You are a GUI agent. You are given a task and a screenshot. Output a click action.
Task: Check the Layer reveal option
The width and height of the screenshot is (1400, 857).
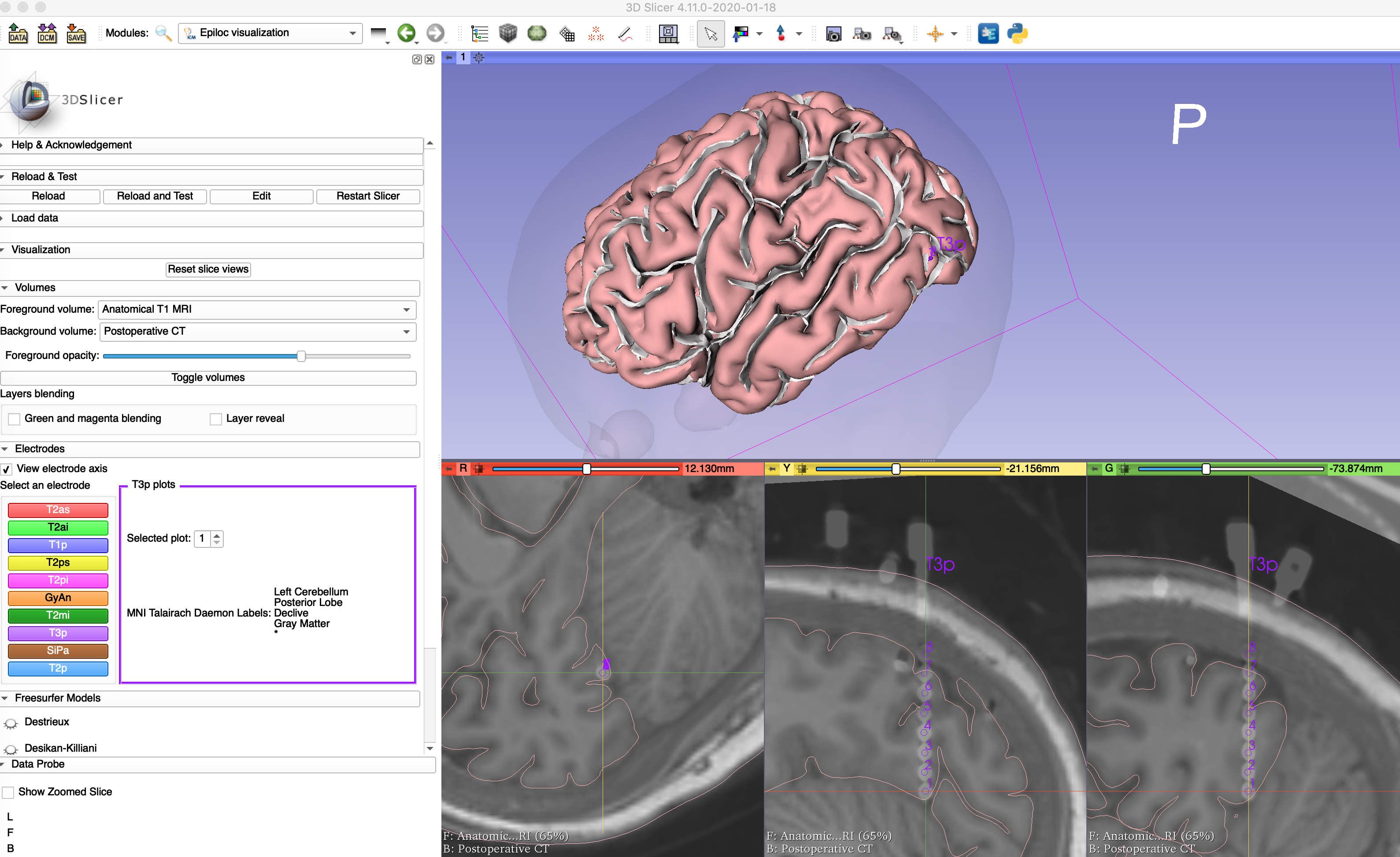216,418
